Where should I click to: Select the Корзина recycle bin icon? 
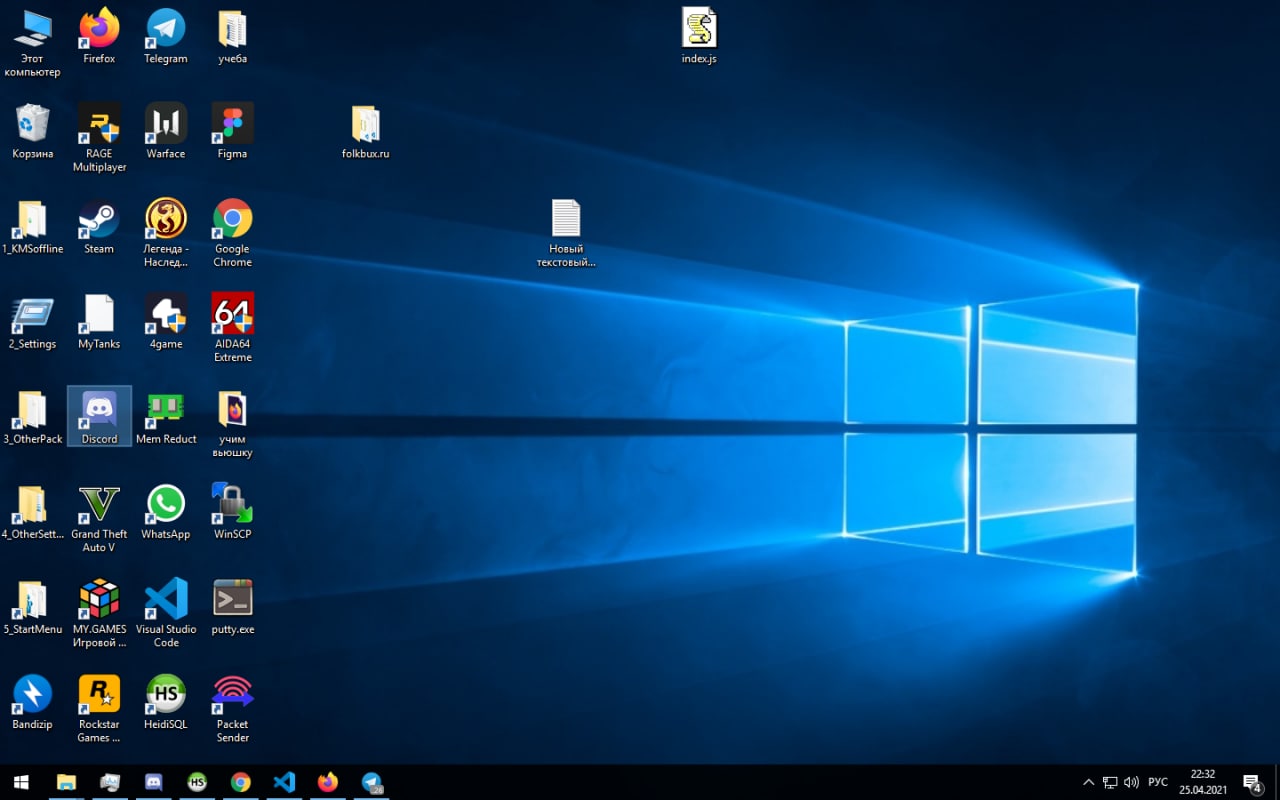[32, 132]
